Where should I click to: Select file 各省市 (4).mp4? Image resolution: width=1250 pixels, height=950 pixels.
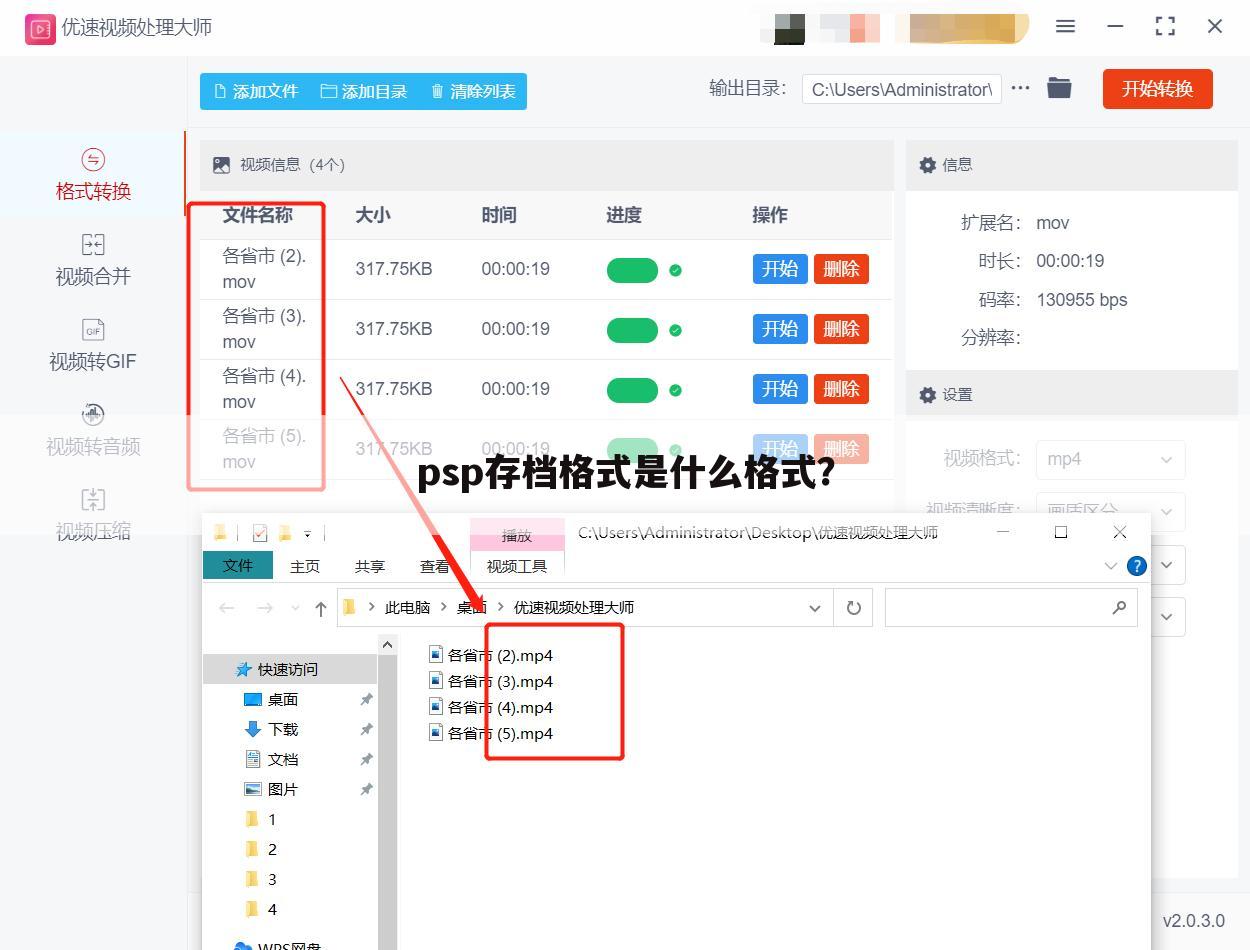click(x=491, y=707)
